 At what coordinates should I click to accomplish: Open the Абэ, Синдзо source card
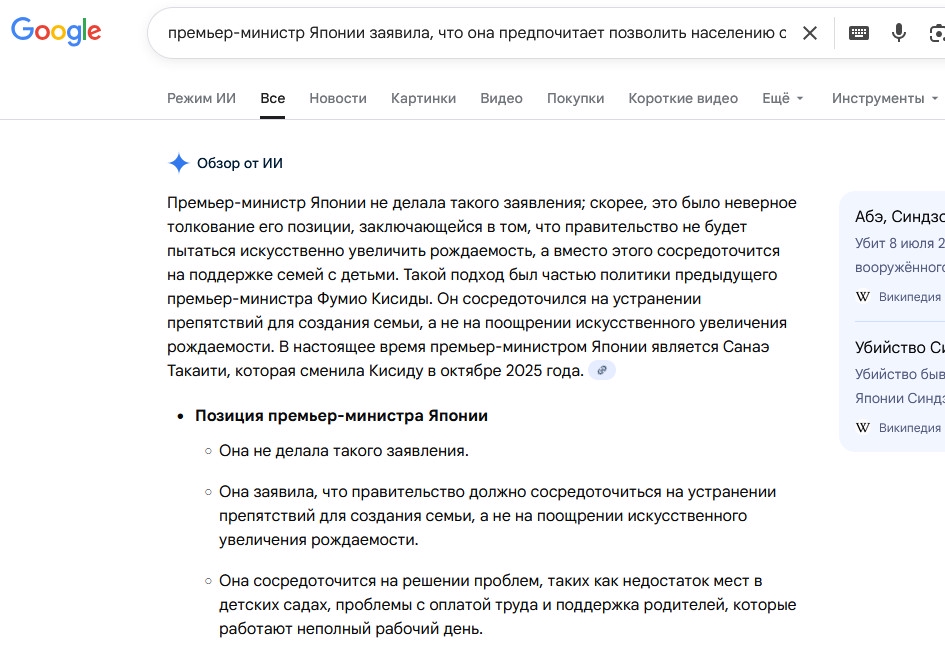coord(898,217)
